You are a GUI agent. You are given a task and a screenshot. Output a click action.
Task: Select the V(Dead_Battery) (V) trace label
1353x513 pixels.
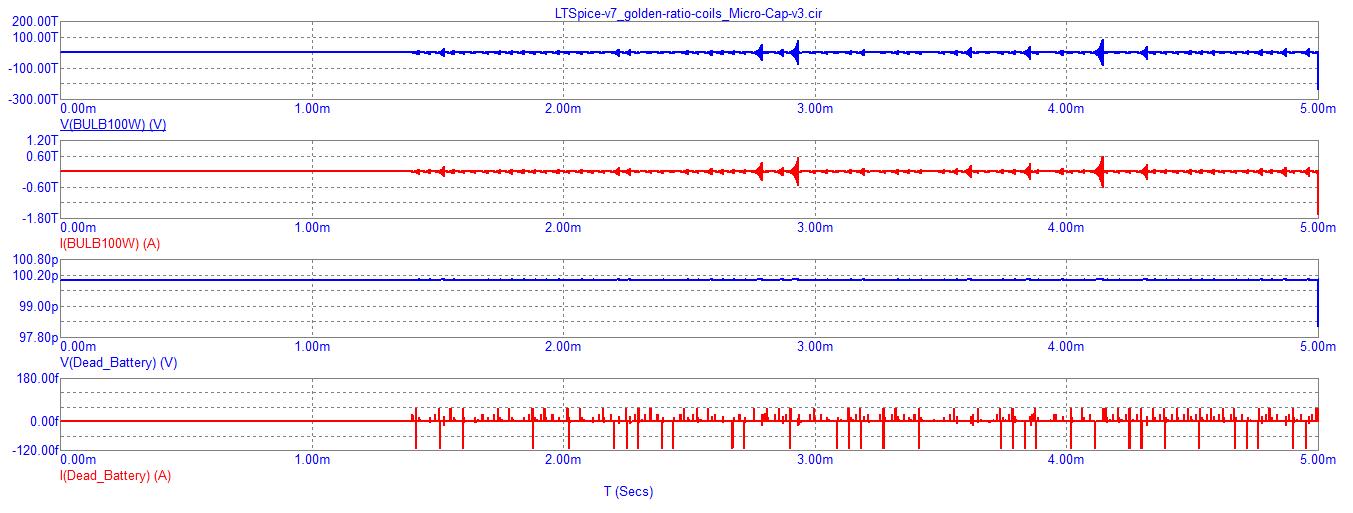(x=119, y=363)
